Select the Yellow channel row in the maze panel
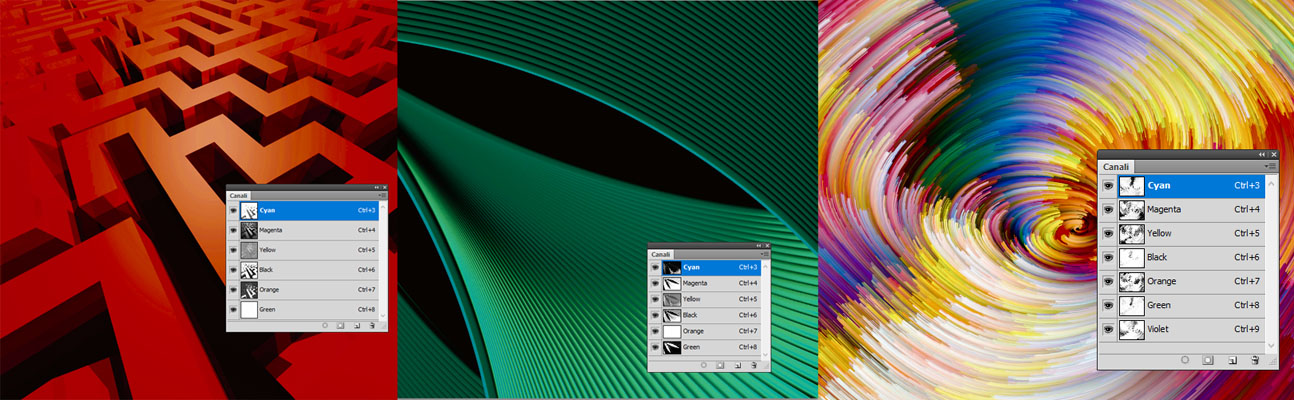 (304, 250)
